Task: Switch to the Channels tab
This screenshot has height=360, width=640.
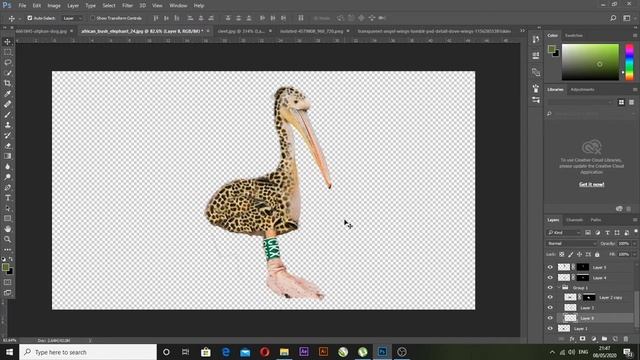Action: tap(574, 220)
